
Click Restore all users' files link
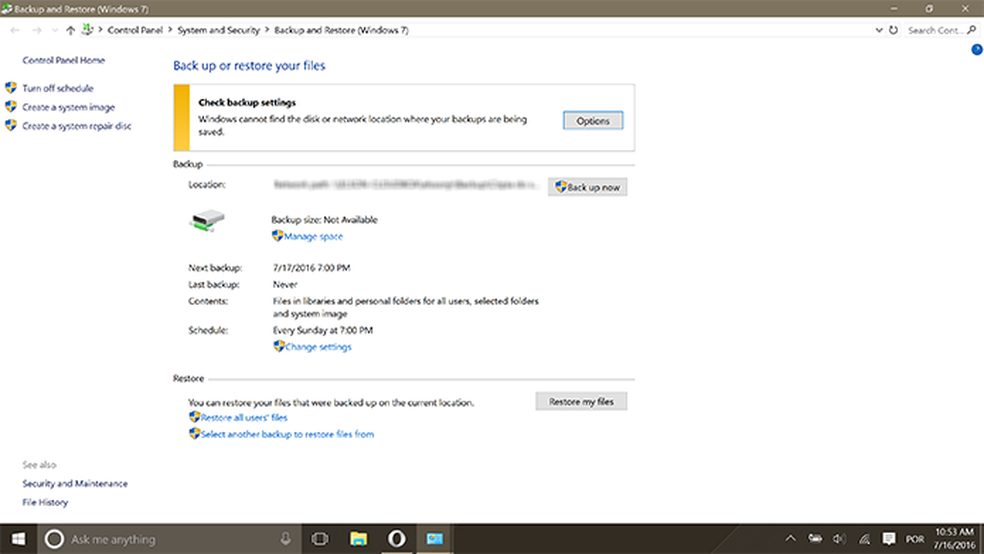click(244, 418)
